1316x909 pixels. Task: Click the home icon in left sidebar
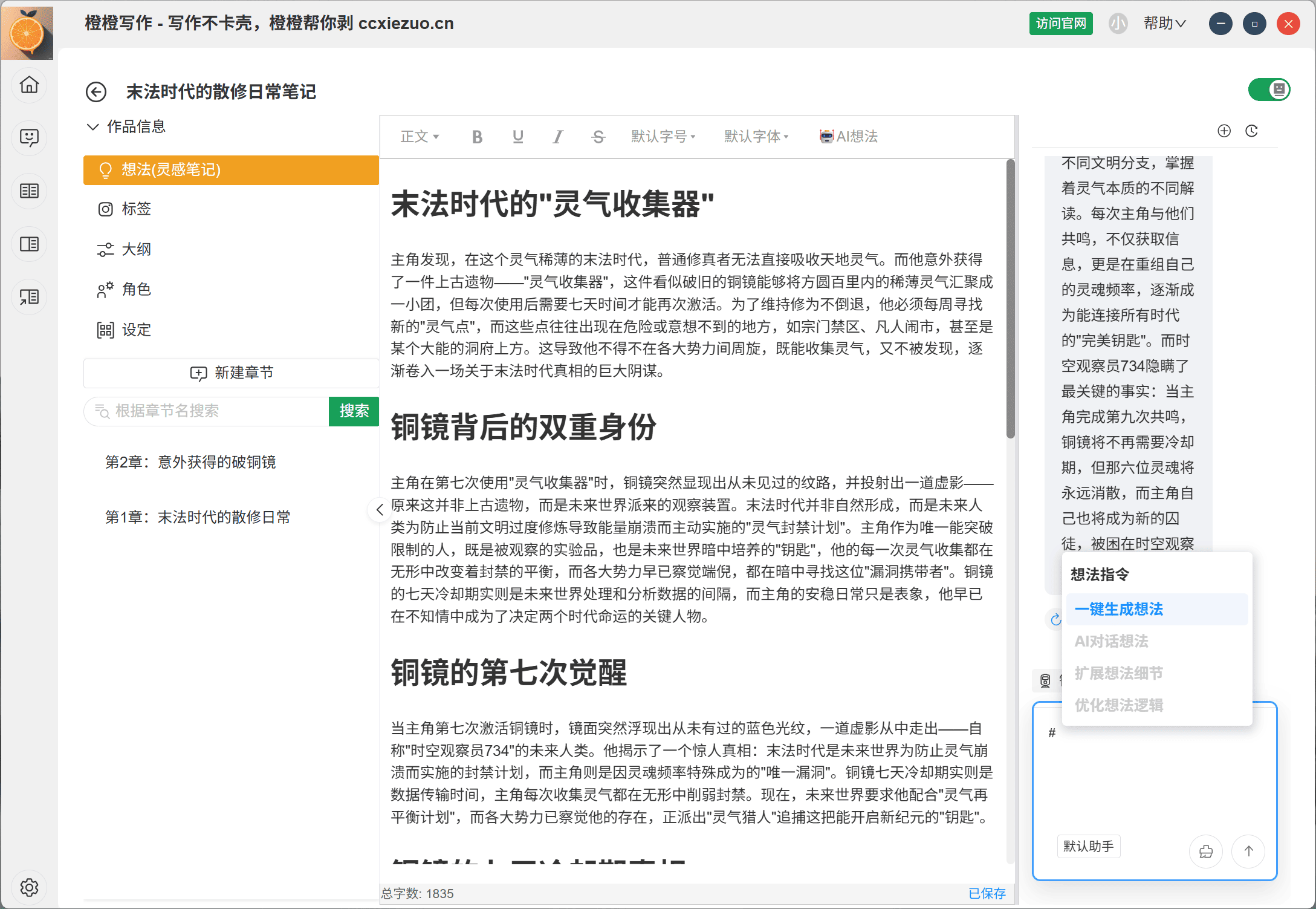pos(29,85)
